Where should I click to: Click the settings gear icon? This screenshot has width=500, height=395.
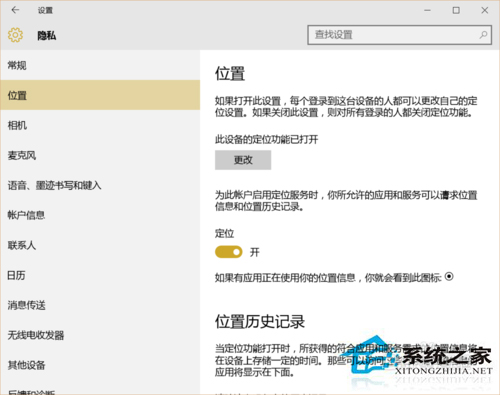[x=15, y=35]
